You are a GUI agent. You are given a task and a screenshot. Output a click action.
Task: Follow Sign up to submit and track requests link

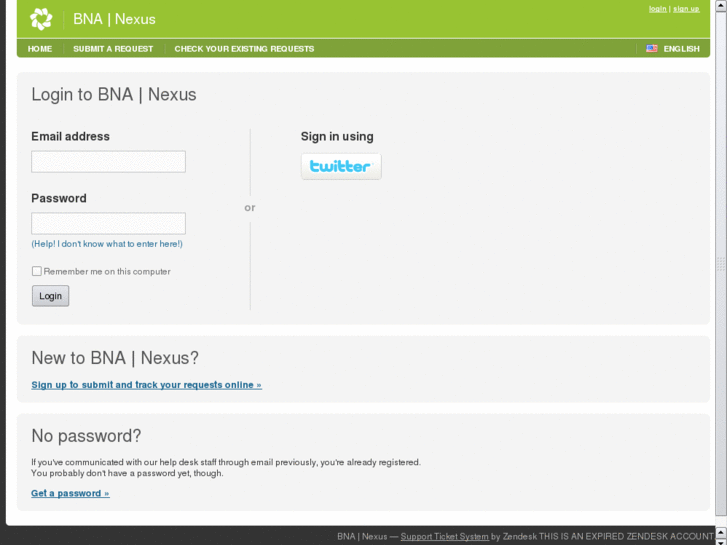[147, 385]
